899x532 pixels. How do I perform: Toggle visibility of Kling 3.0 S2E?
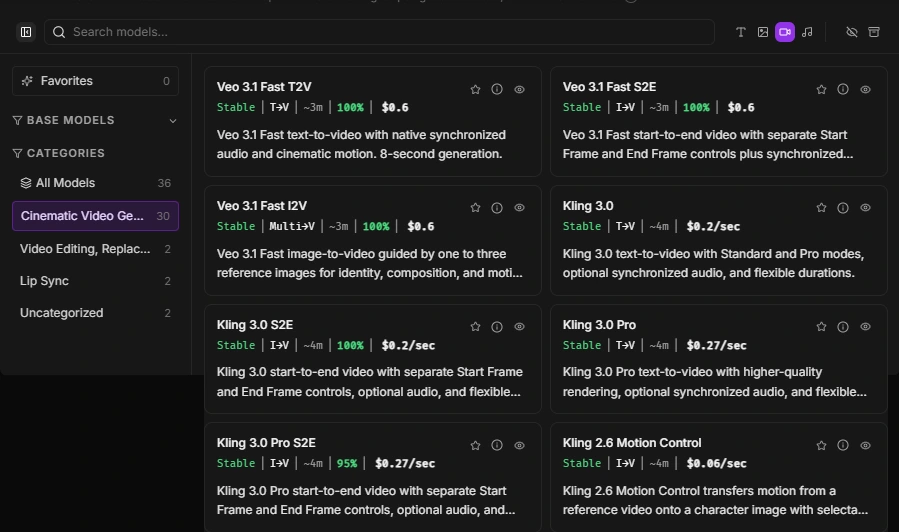tap(519, 326)
